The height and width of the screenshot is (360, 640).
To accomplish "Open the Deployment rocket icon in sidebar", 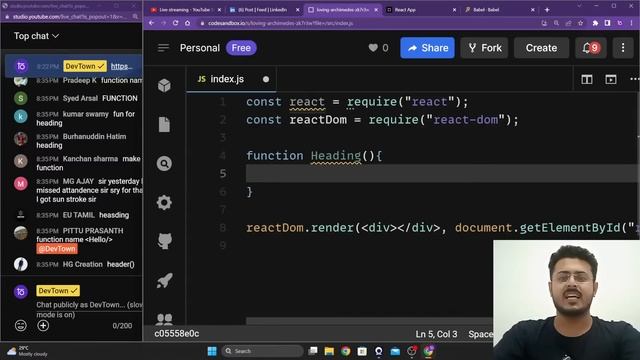I will (164, 280).
